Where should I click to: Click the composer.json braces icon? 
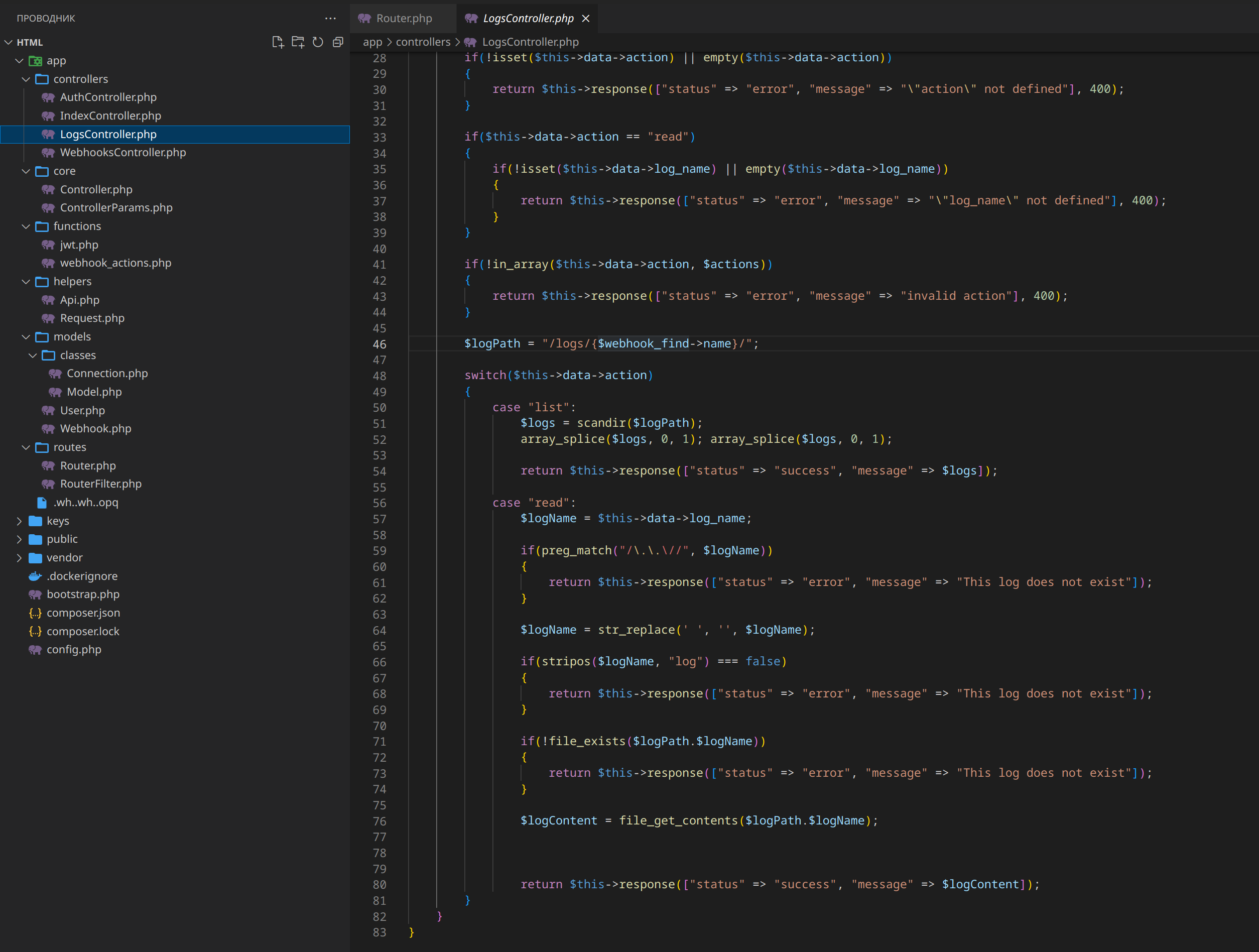[x=35, y=613]
